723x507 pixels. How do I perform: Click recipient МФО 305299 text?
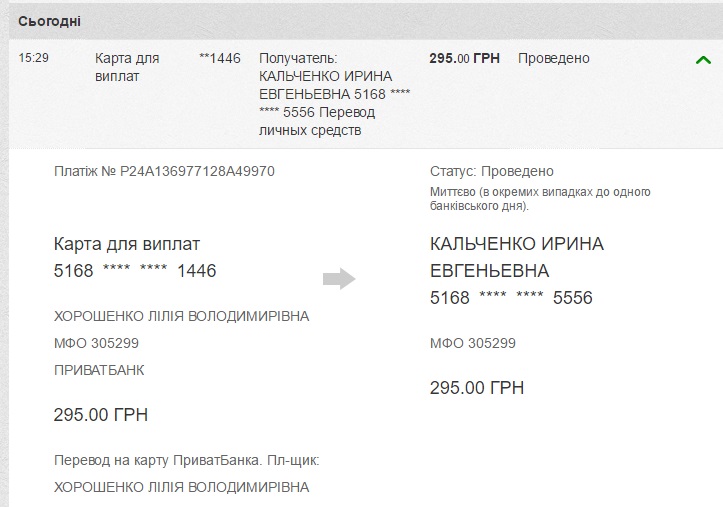(x=473, y=343)
